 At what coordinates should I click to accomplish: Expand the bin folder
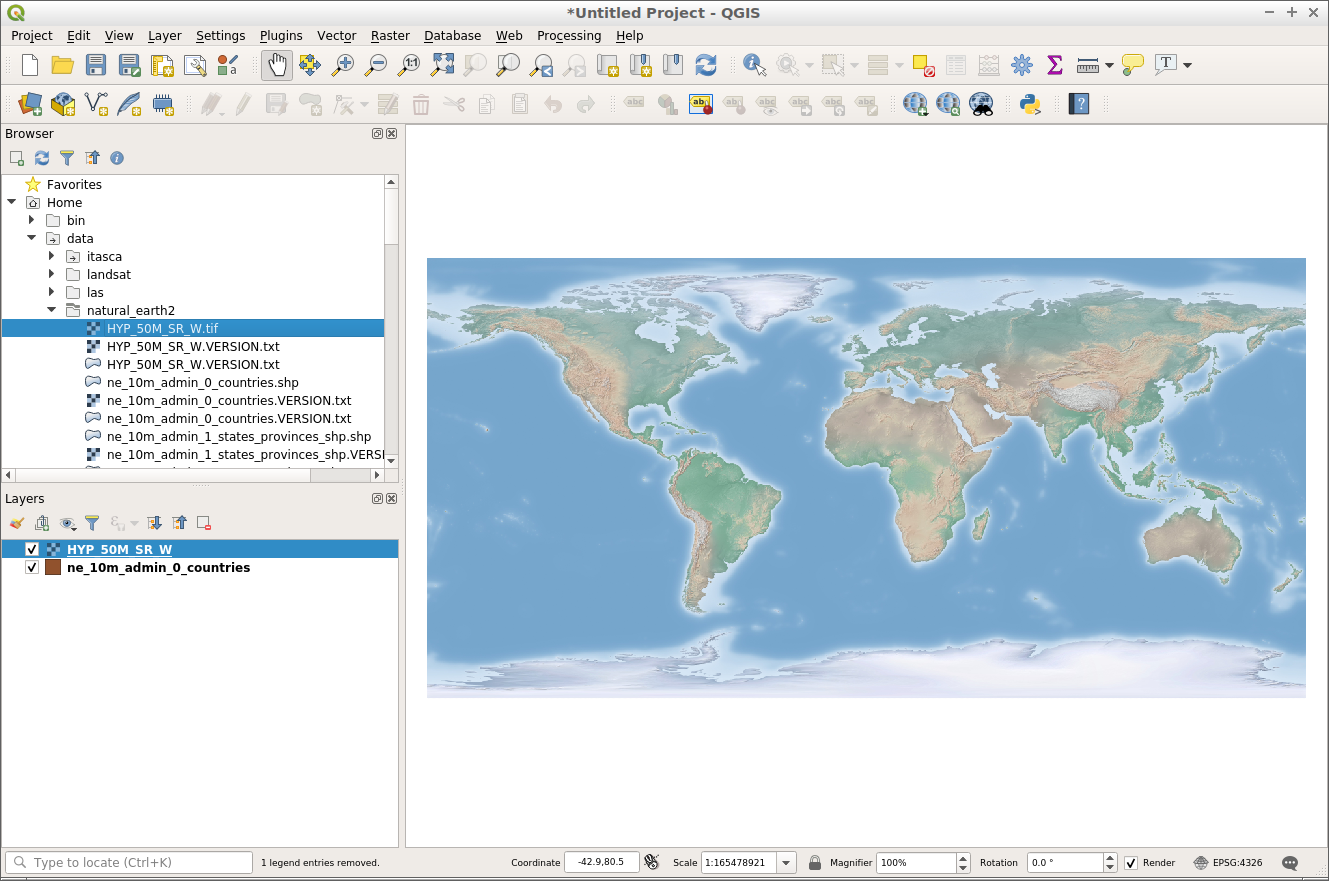point(31,220)
